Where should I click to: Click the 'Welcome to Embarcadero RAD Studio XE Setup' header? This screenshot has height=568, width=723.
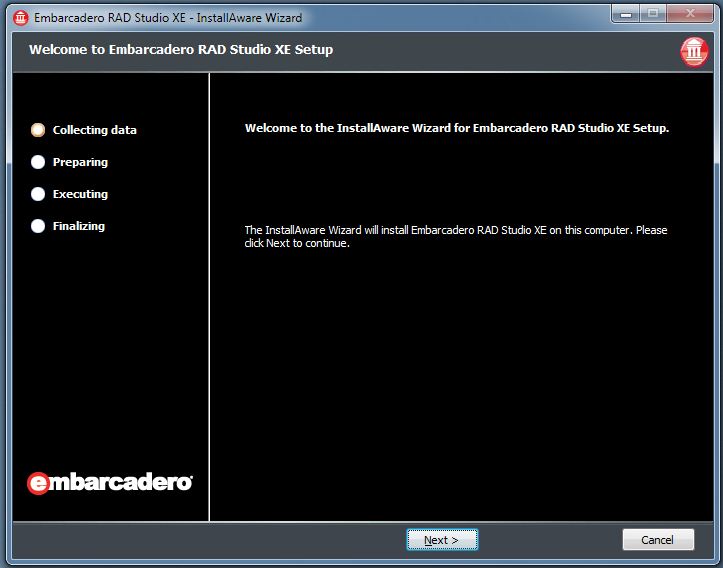click(181, 49)
